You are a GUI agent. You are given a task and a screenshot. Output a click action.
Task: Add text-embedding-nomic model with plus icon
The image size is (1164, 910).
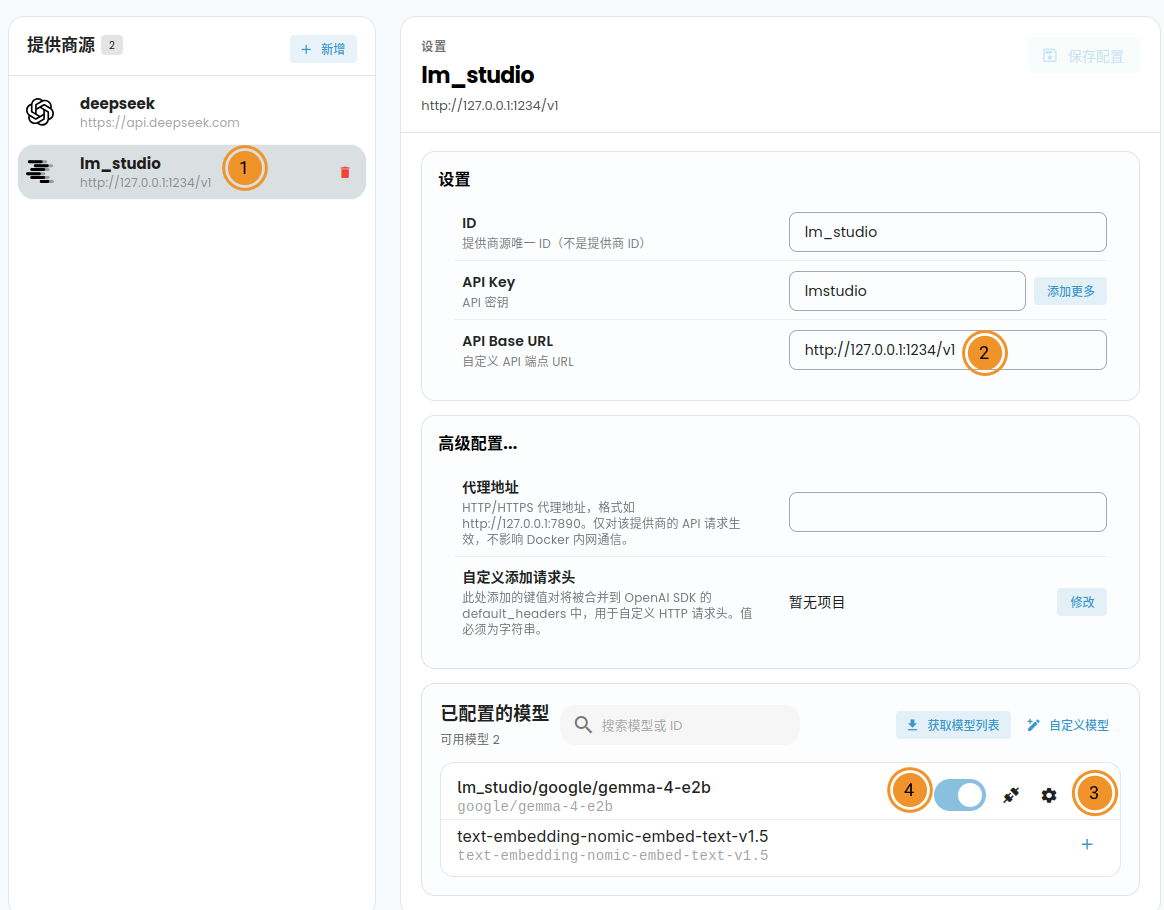coord(1087,844)
